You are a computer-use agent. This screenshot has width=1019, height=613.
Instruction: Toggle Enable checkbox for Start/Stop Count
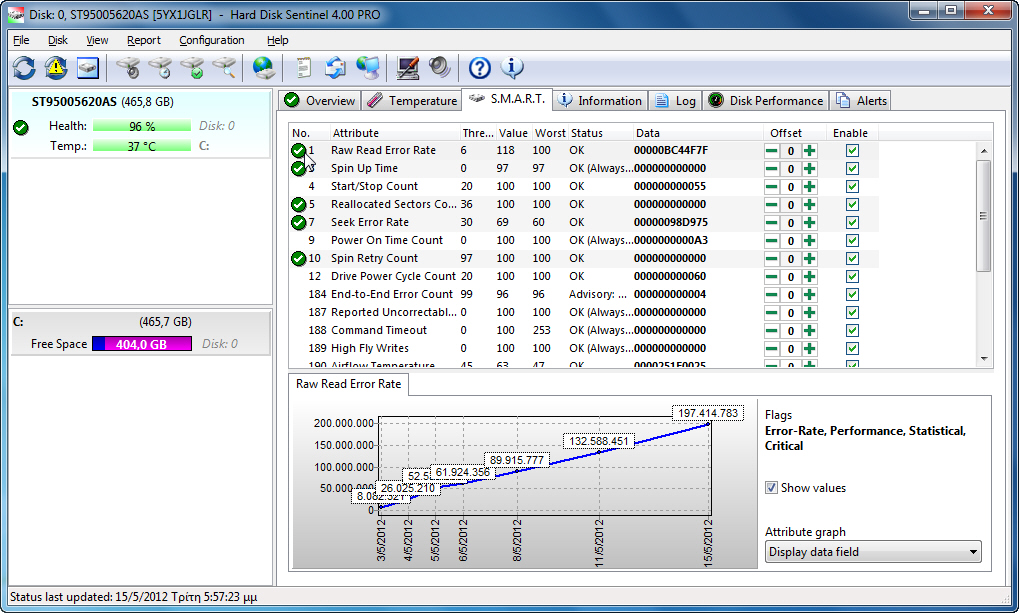[852, 187]
